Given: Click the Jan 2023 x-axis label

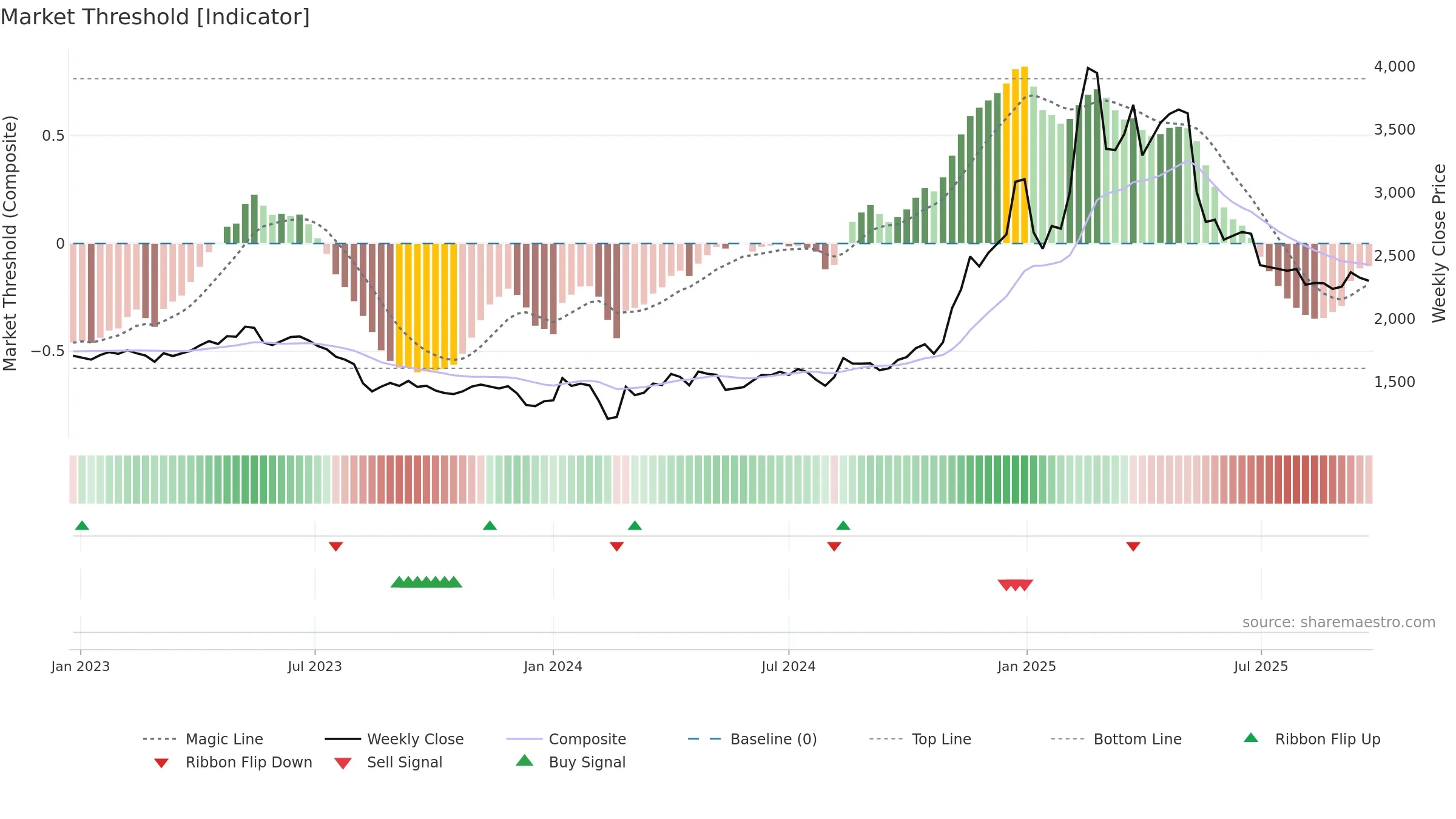Looking at the screenshot, I should [81, 666].
